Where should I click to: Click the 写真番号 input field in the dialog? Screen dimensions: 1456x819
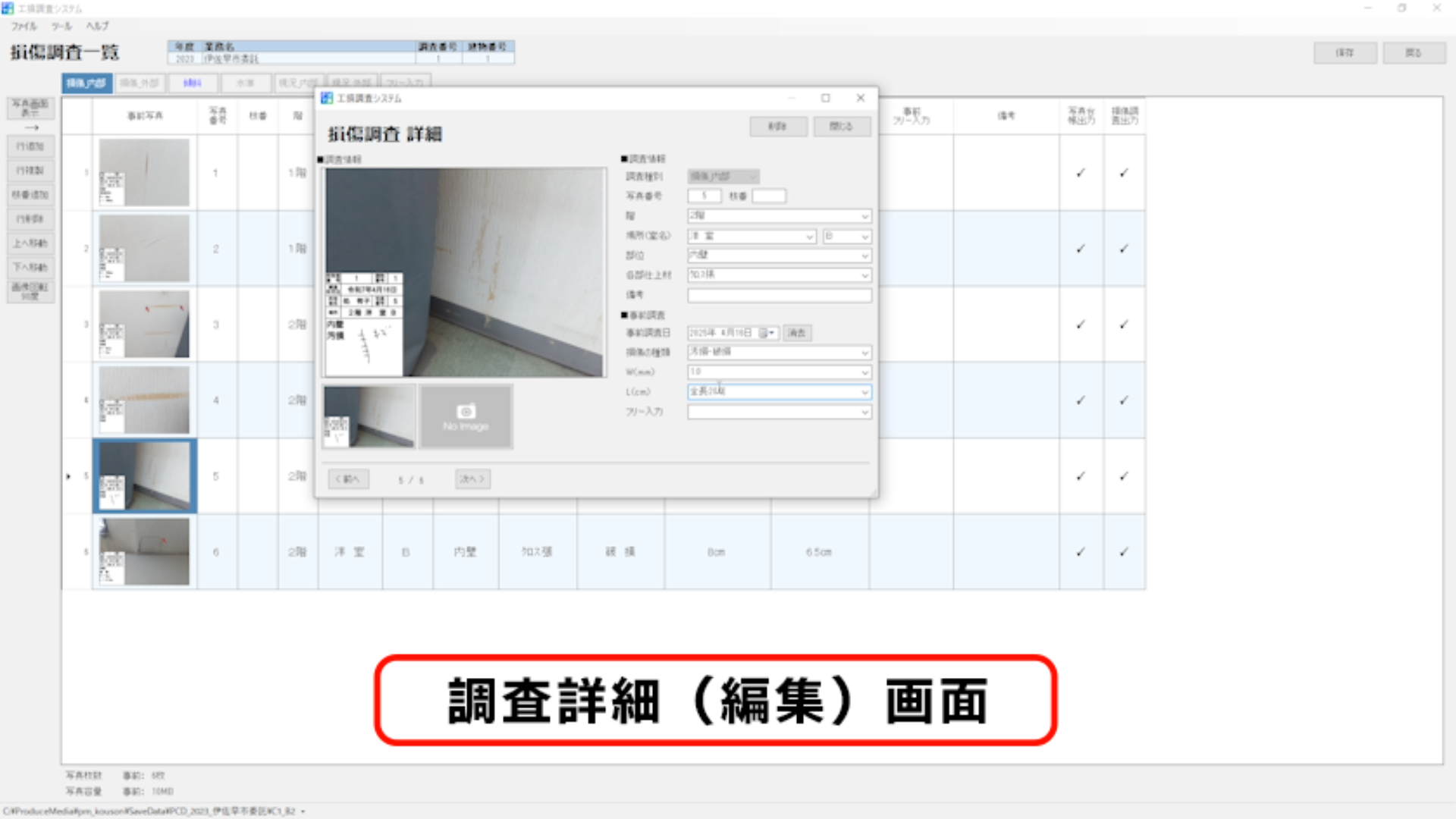coord(704,196)
